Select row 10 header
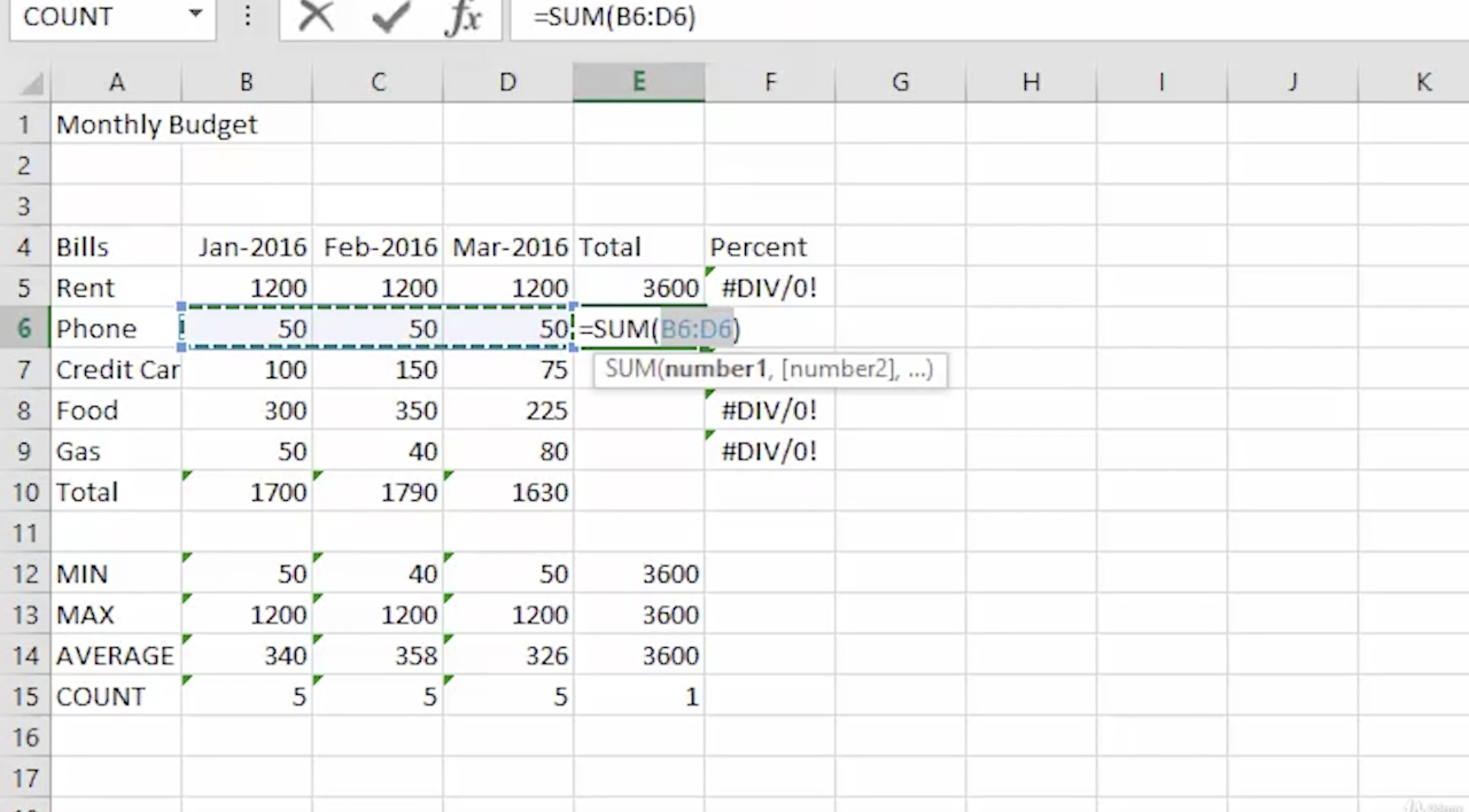1469x812 pixels. 25,492
